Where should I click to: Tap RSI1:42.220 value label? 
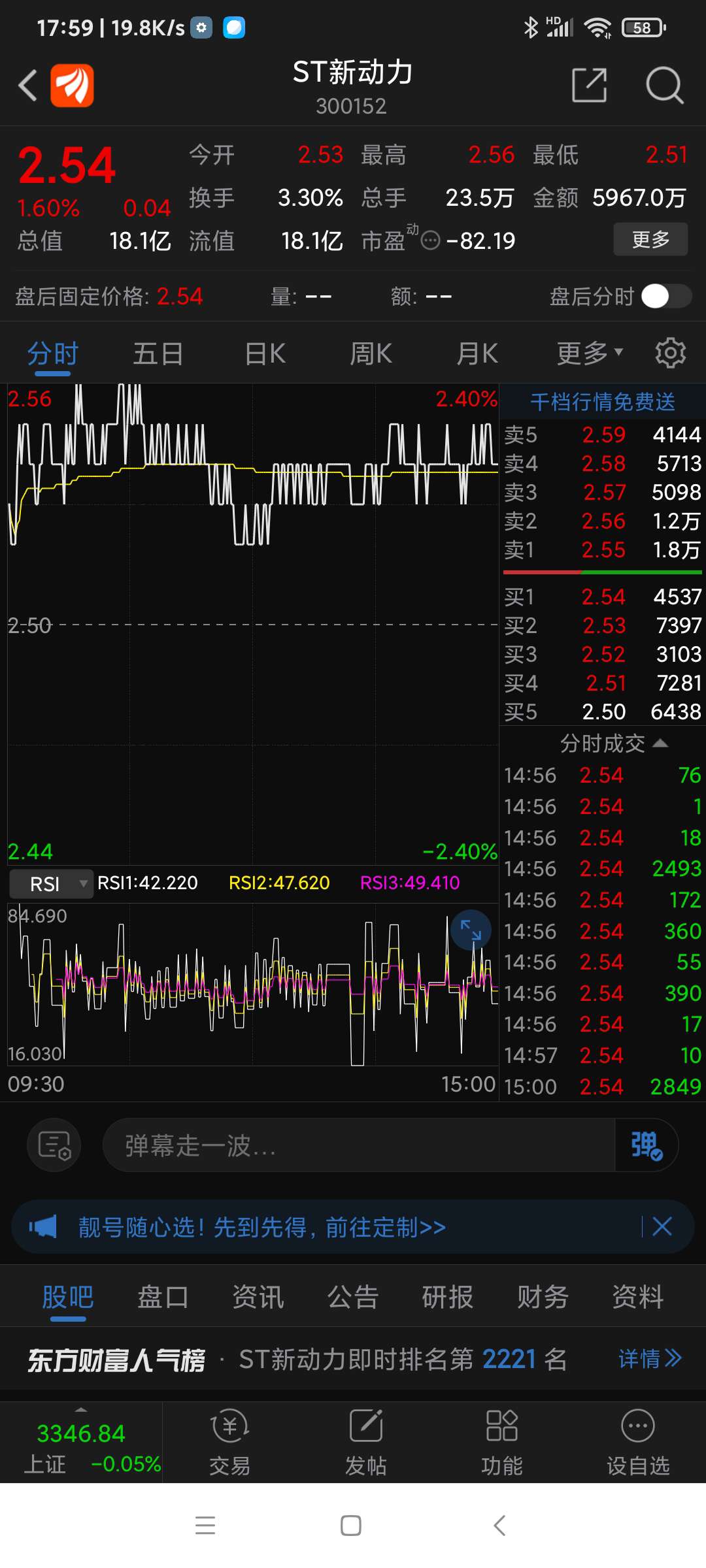(148, 883)
